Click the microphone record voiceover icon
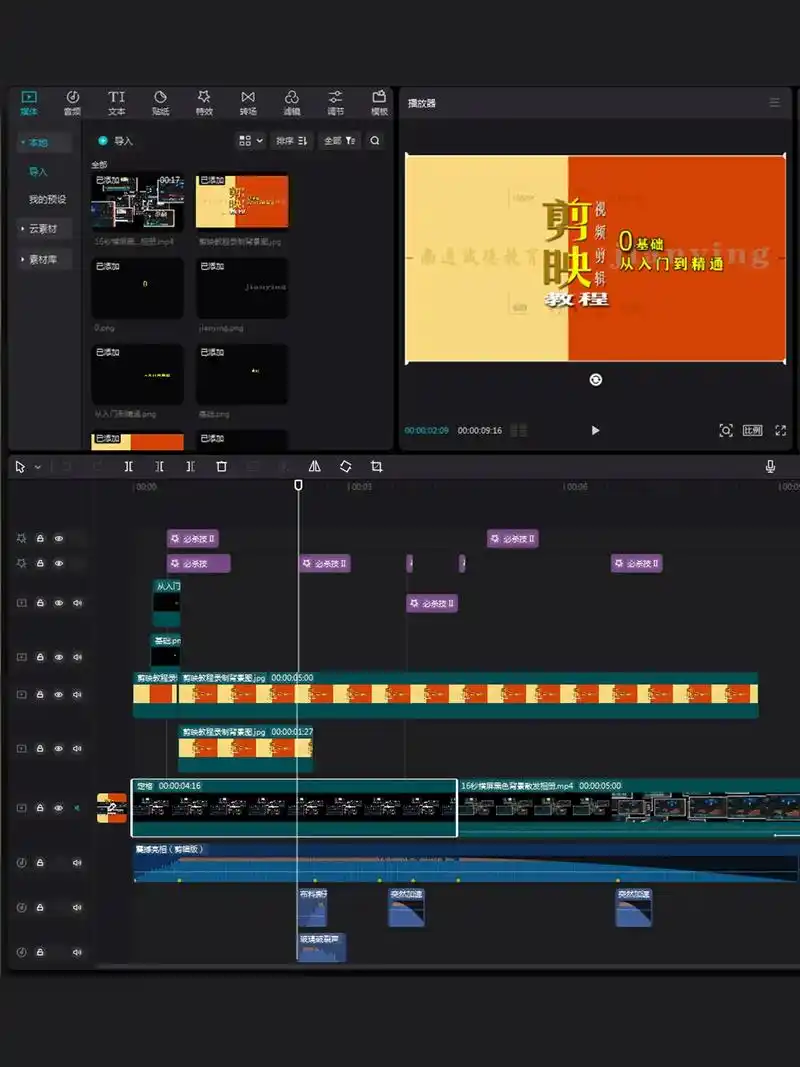Image resolution: width=800 pixels, height=1067 pixels. [x=770, y=467]
